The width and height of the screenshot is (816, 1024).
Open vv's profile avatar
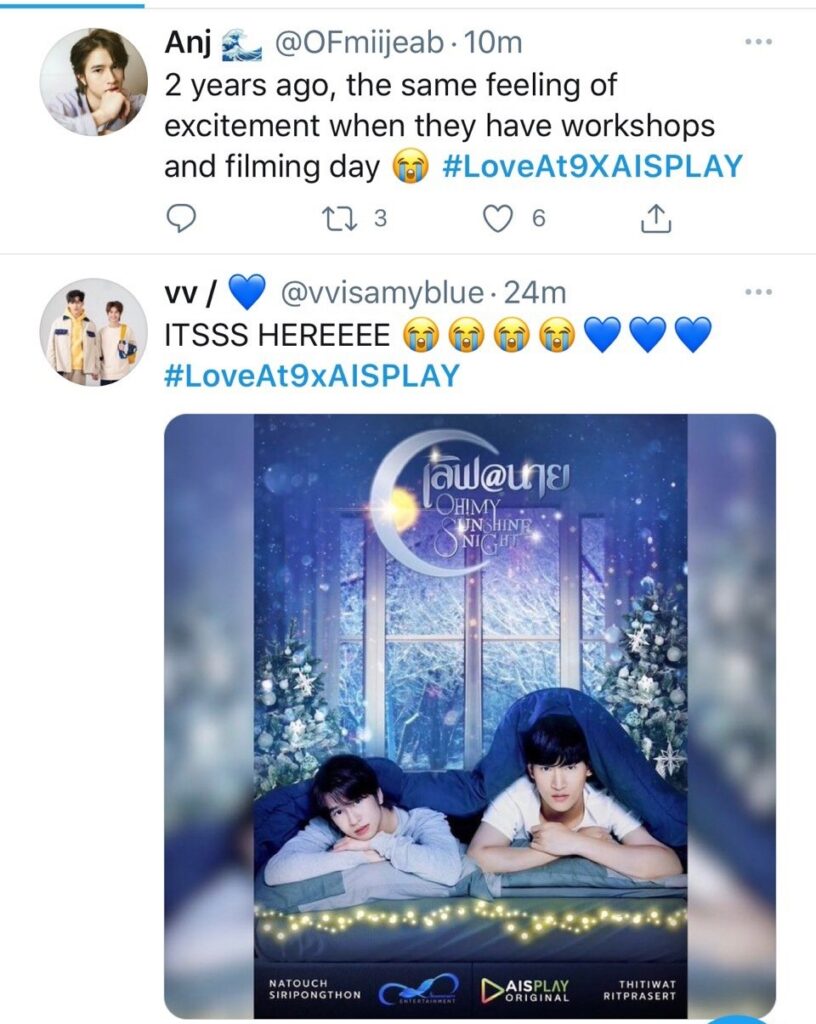93,332
